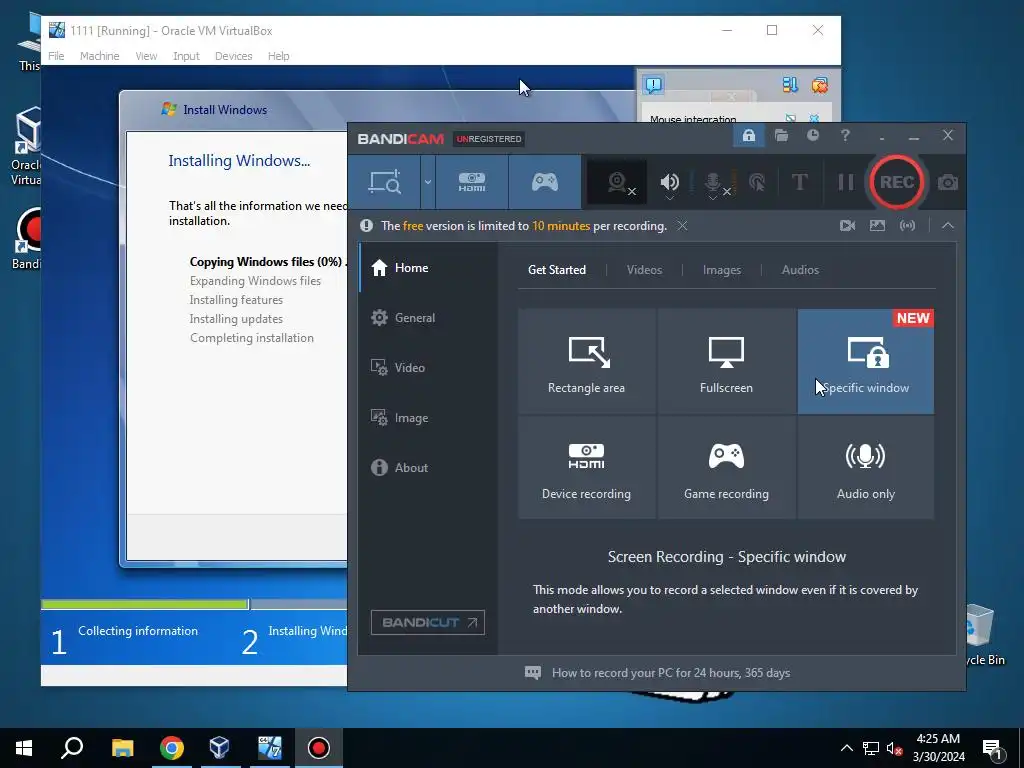Open taskbar Search
Image resolution: width=1024 pixels, height=768 pixels.
point(72,748)
